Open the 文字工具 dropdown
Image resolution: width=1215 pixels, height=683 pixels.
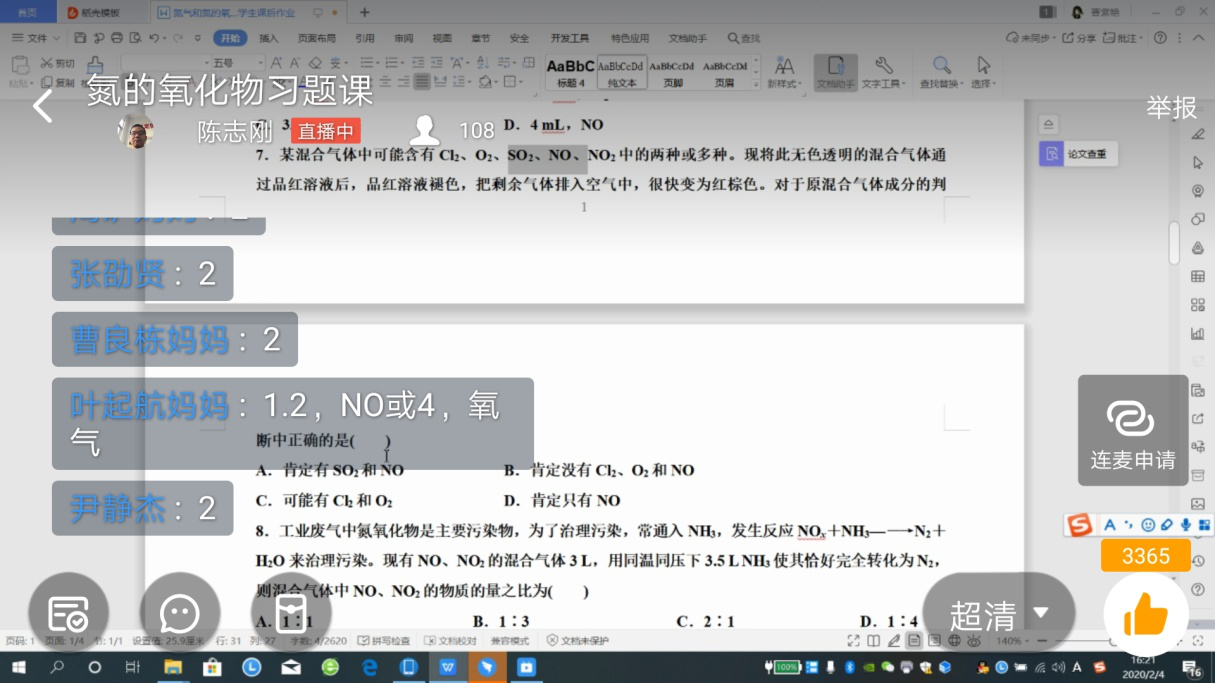click(883, 72)
